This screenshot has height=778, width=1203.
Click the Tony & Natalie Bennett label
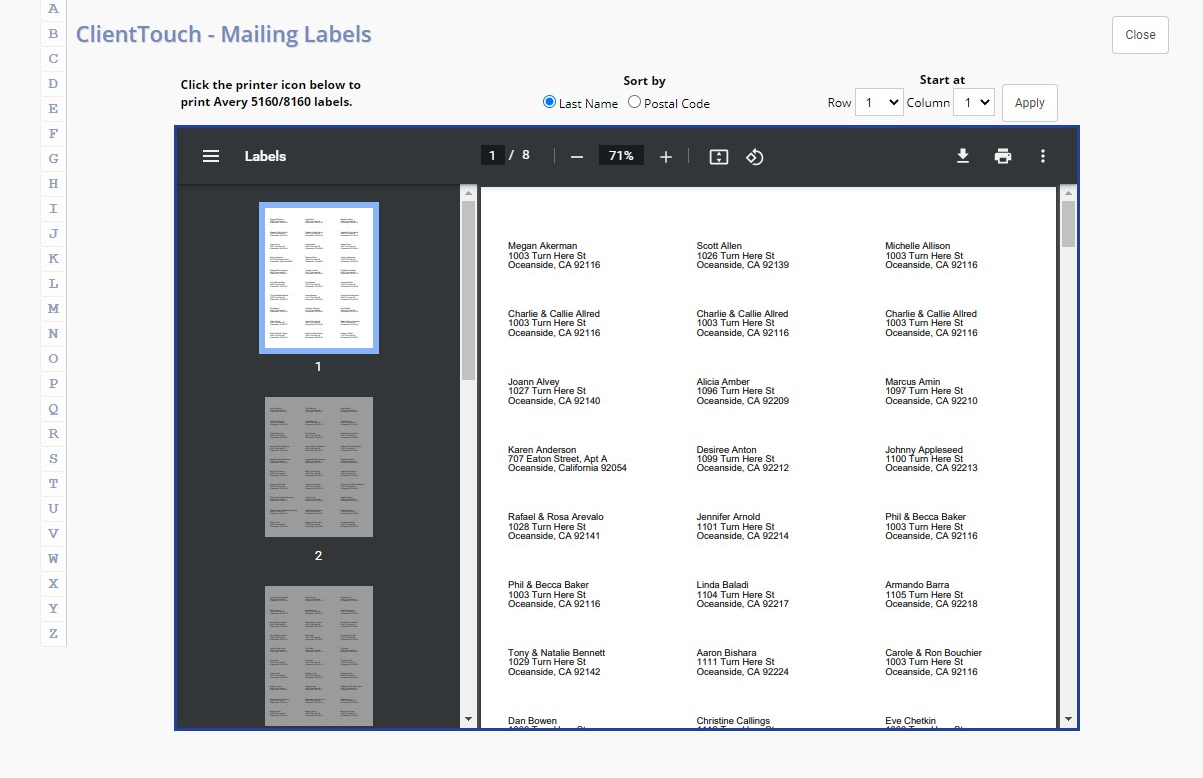point(556,662)
